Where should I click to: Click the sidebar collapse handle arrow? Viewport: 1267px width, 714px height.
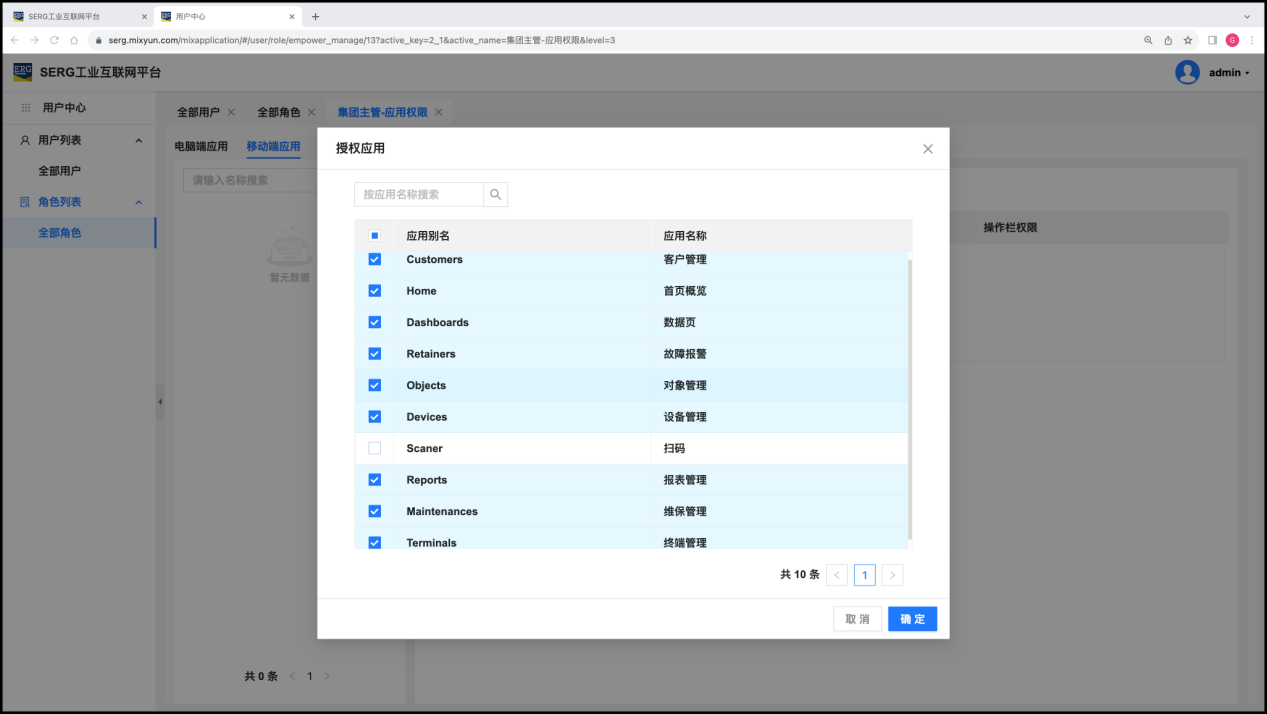160,401
